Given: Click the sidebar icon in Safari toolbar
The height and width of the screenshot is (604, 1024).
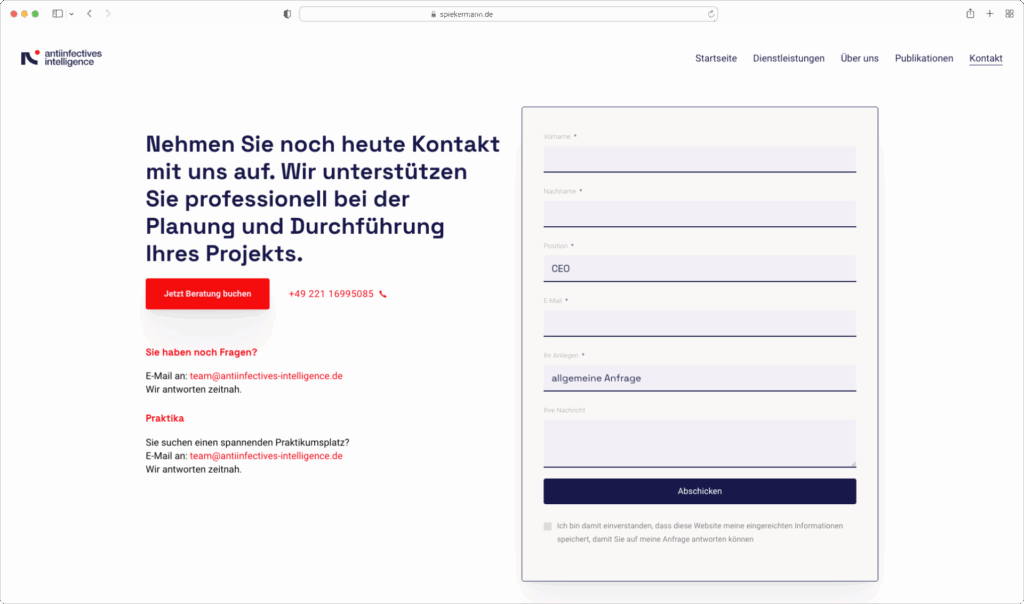Looking at the screenshot, I should (x=57, y=13).
